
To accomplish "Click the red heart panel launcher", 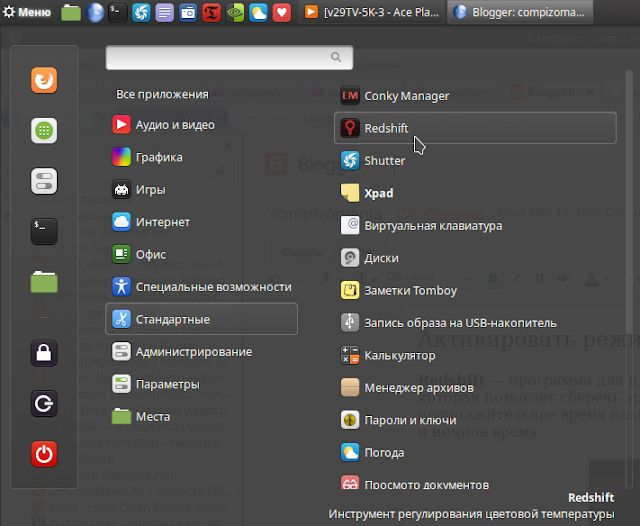I will pos(282,12).
